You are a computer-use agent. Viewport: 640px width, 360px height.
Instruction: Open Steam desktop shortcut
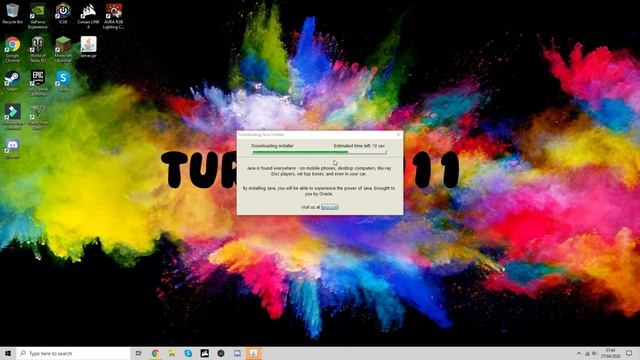[13, 80]
